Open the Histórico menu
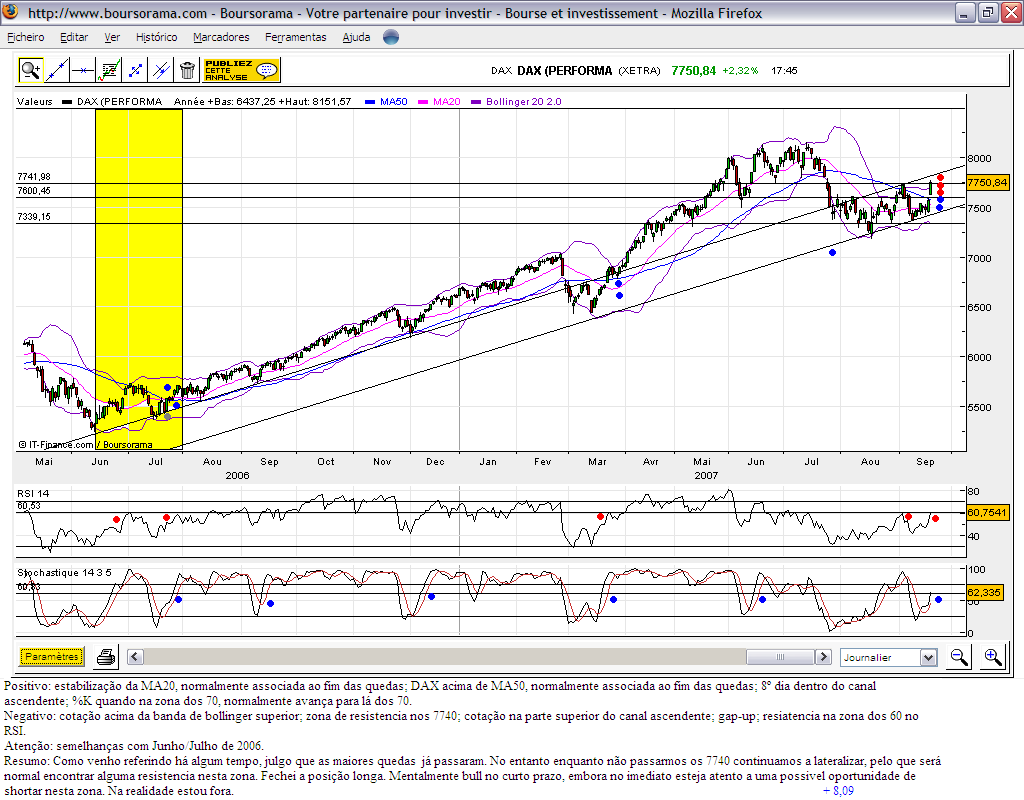Viewport: 1024px width, 800px height. coord(157,37)
